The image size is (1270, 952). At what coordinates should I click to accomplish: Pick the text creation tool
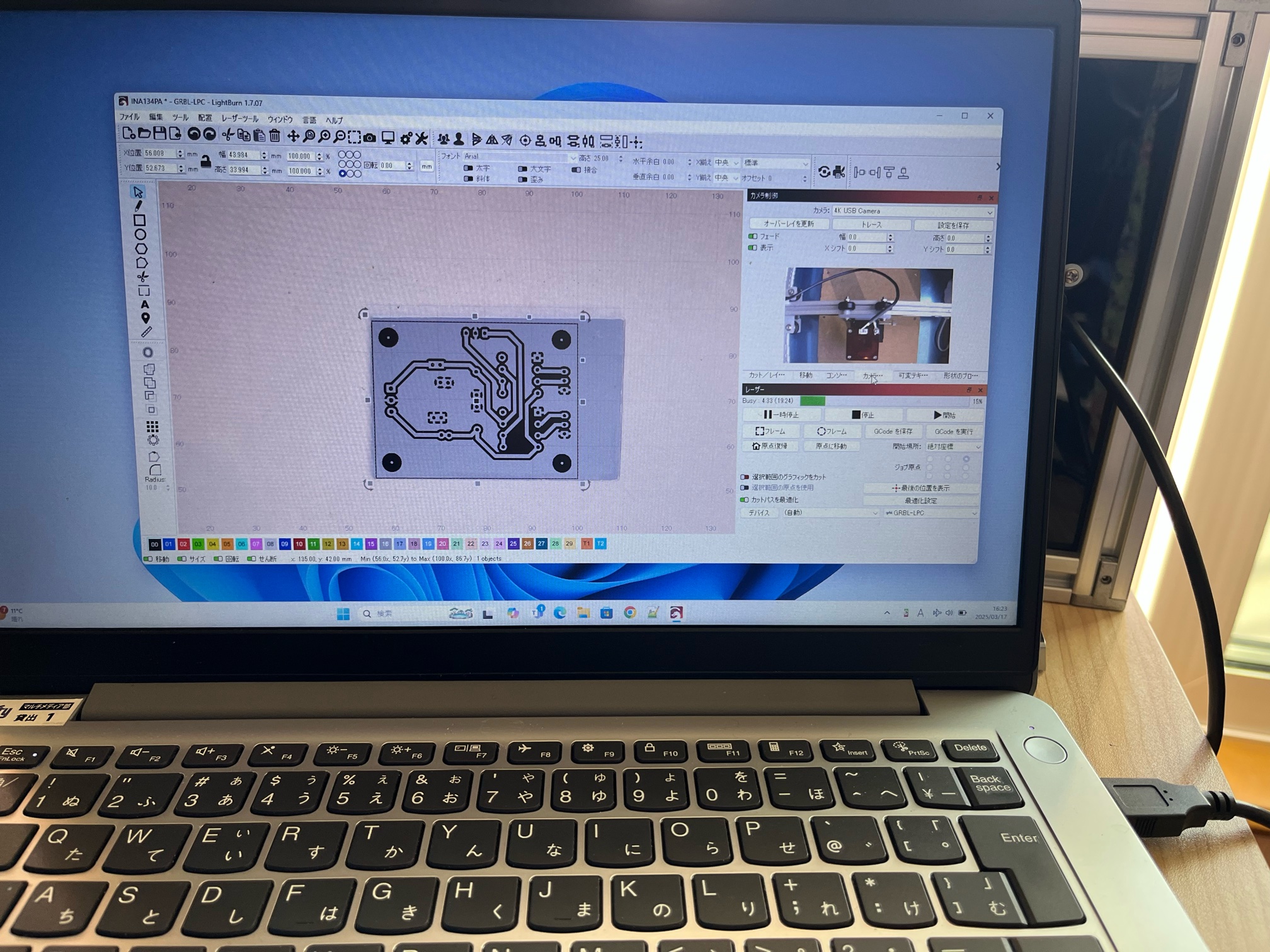[x=144, y=305]
